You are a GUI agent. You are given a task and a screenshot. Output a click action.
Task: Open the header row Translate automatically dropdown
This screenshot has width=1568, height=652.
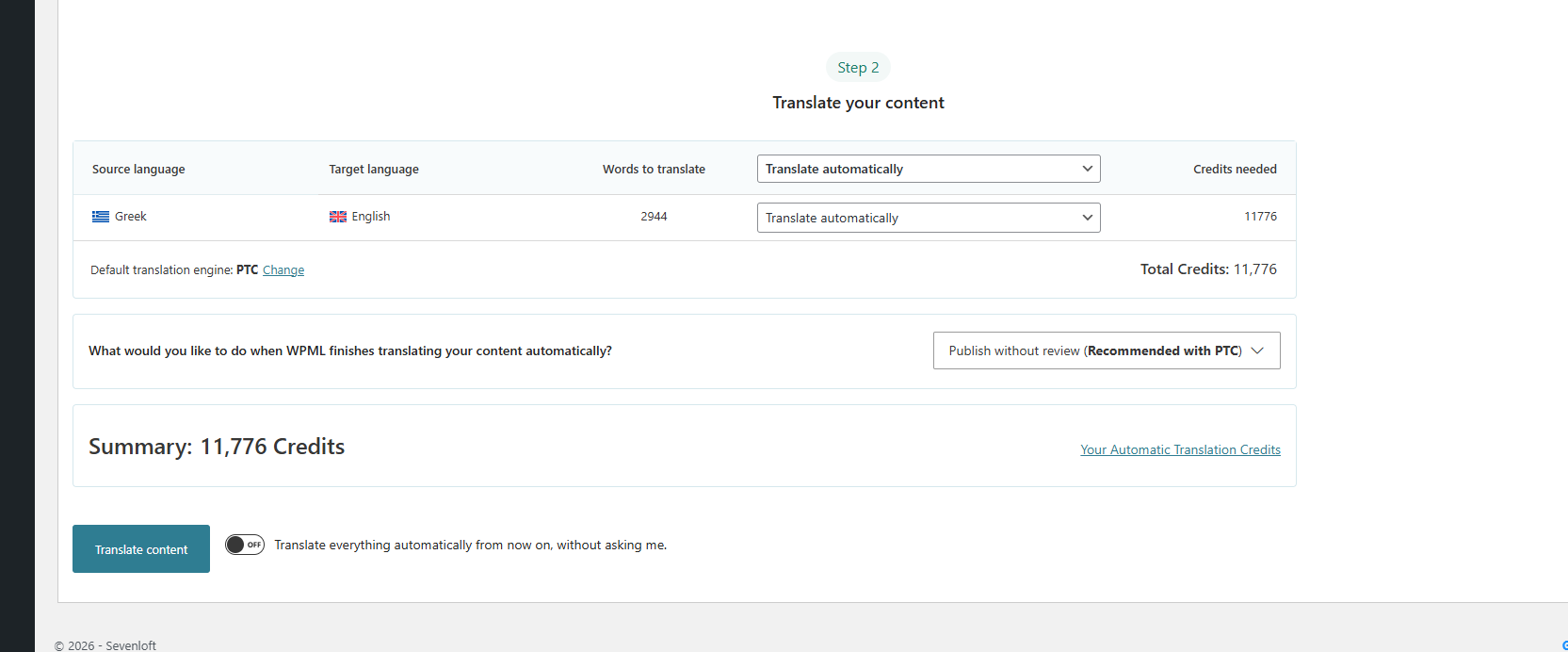tap(928, 169)
